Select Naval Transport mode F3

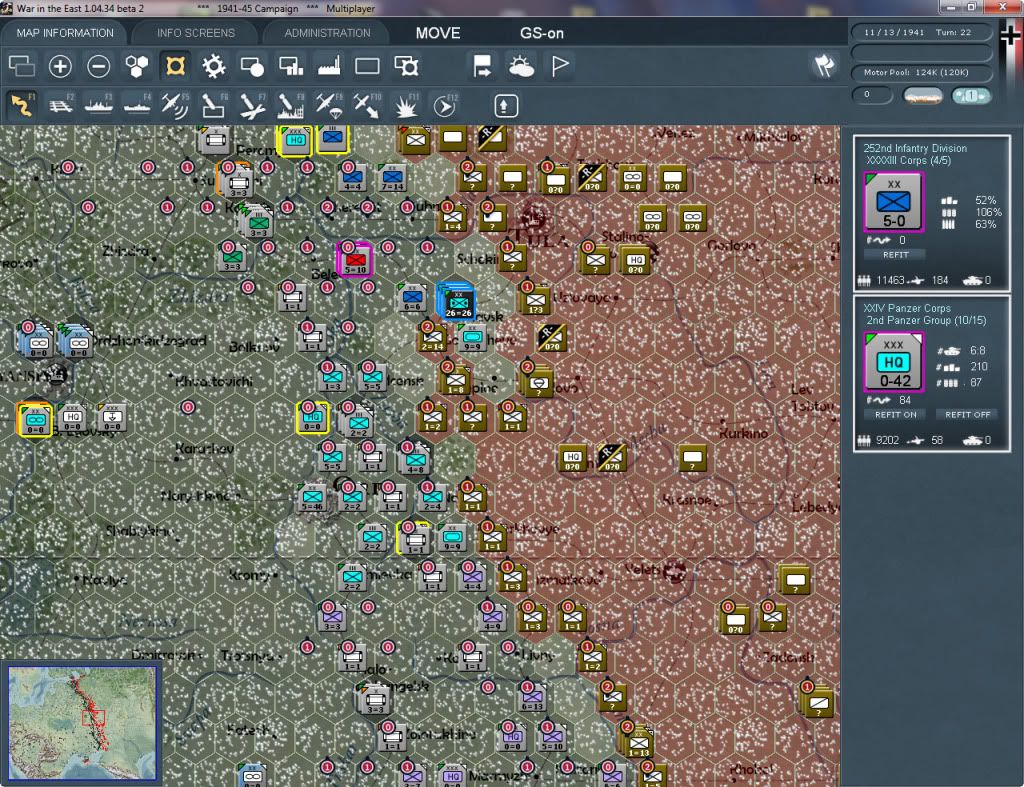(x=99, y=105)
